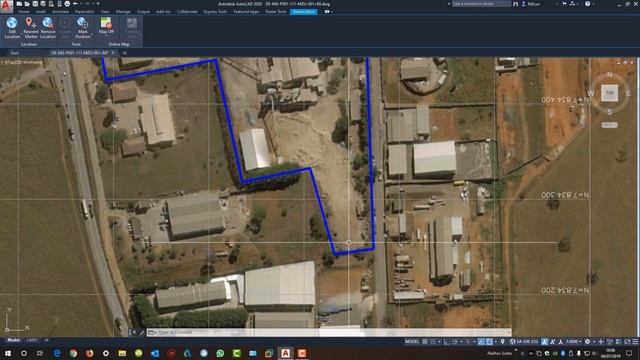The image size is (640, 360).
Task: Open the View ribbon tab
Action: [105, 12]
